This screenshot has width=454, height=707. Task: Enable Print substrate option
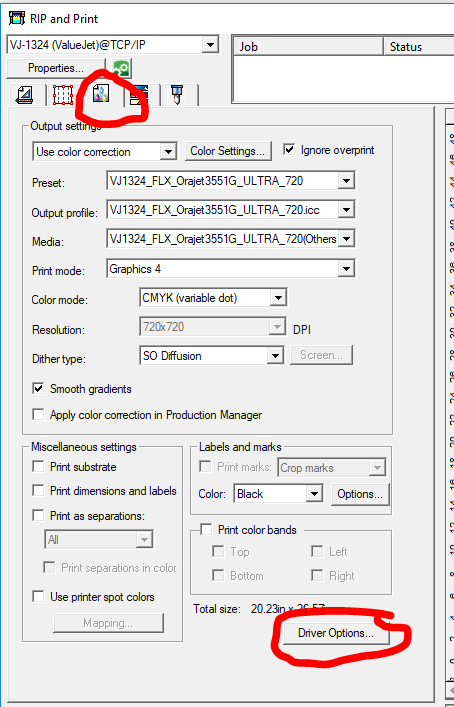(x=38, y=466)
